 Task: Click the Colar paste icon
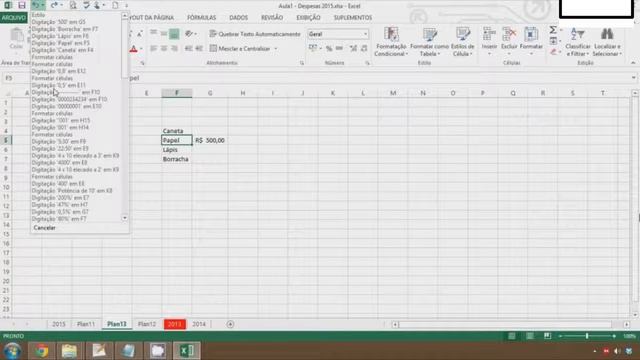16,39
